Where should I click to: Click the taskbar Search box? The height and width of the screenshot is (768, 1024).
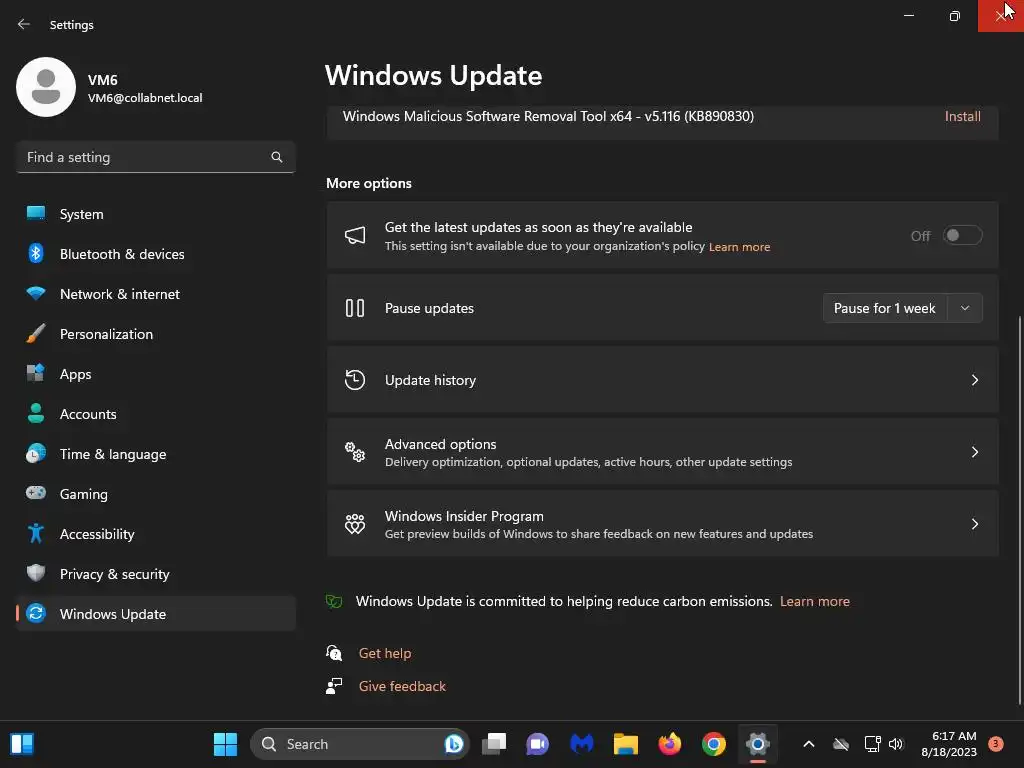pos(359,744)
